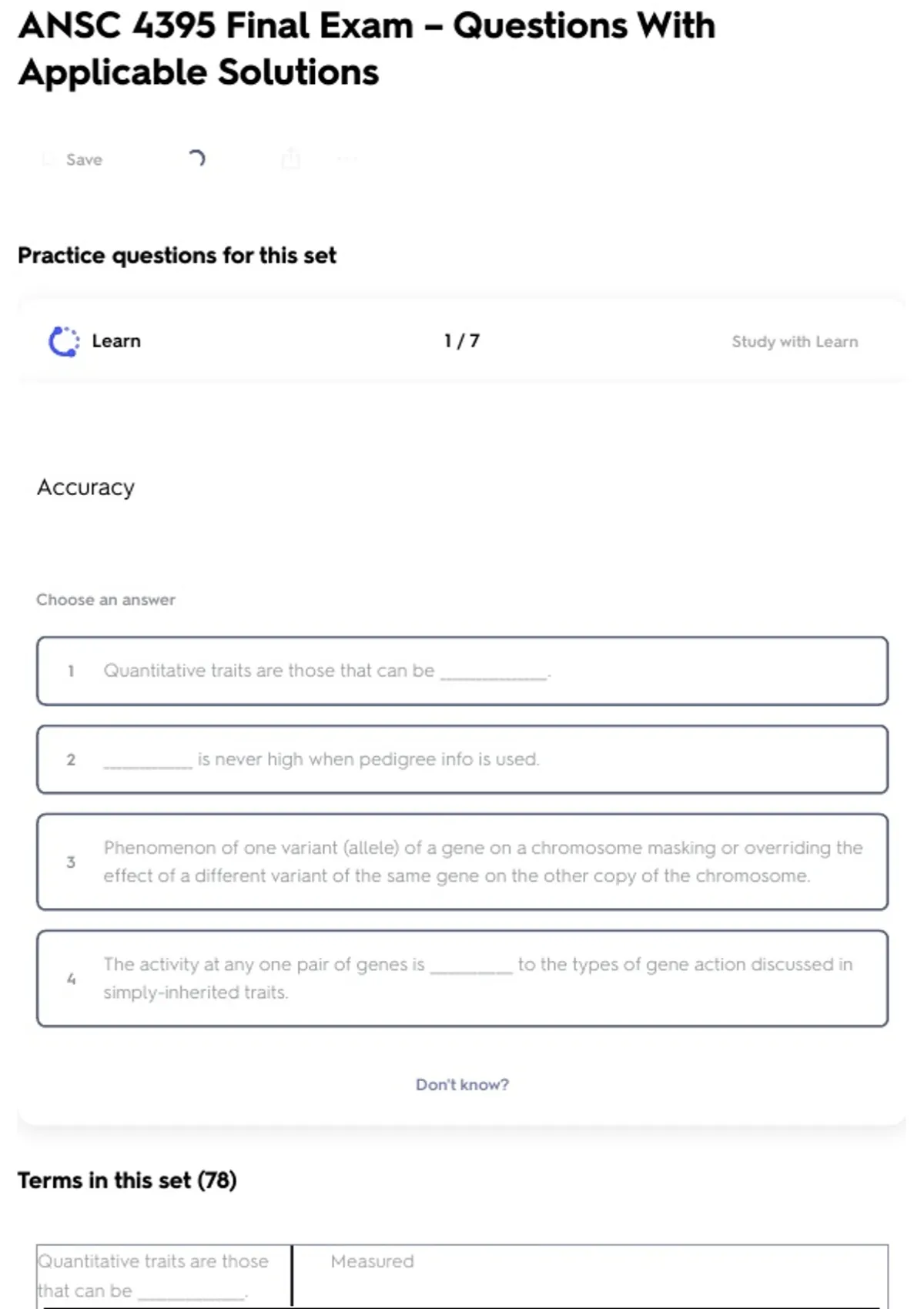Open the share icon

[x=290, y=159]
